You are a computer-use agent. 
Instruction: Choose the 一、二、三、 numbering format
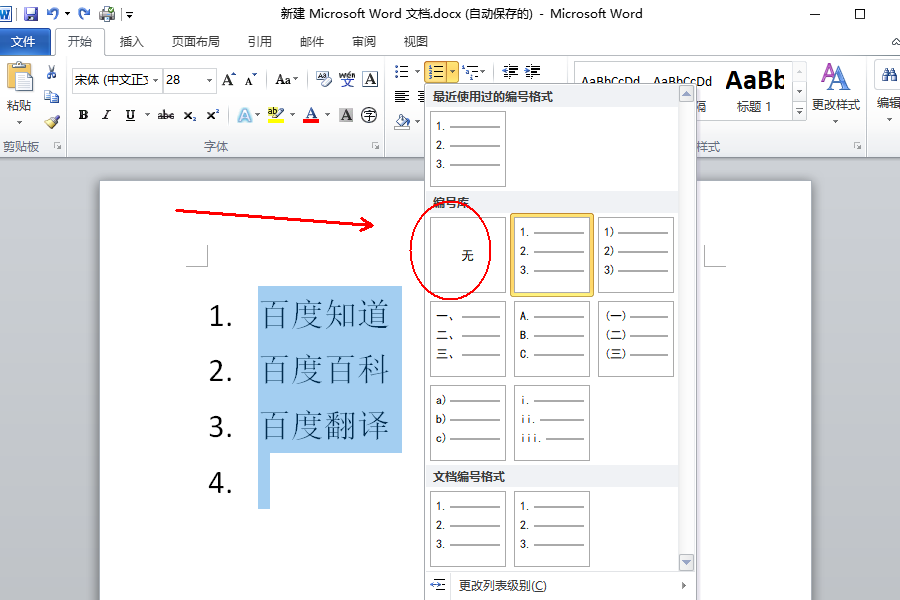468,339
